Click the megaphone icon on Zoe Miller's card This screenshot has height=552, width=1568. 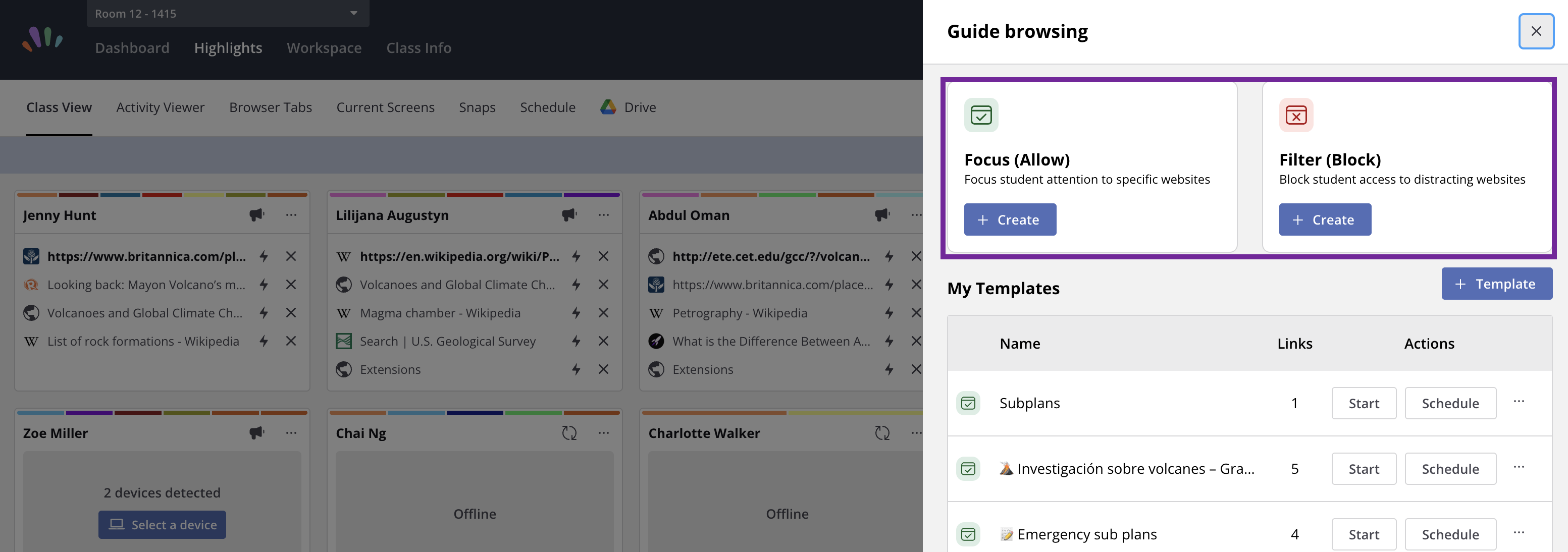(x=257, y=433)
